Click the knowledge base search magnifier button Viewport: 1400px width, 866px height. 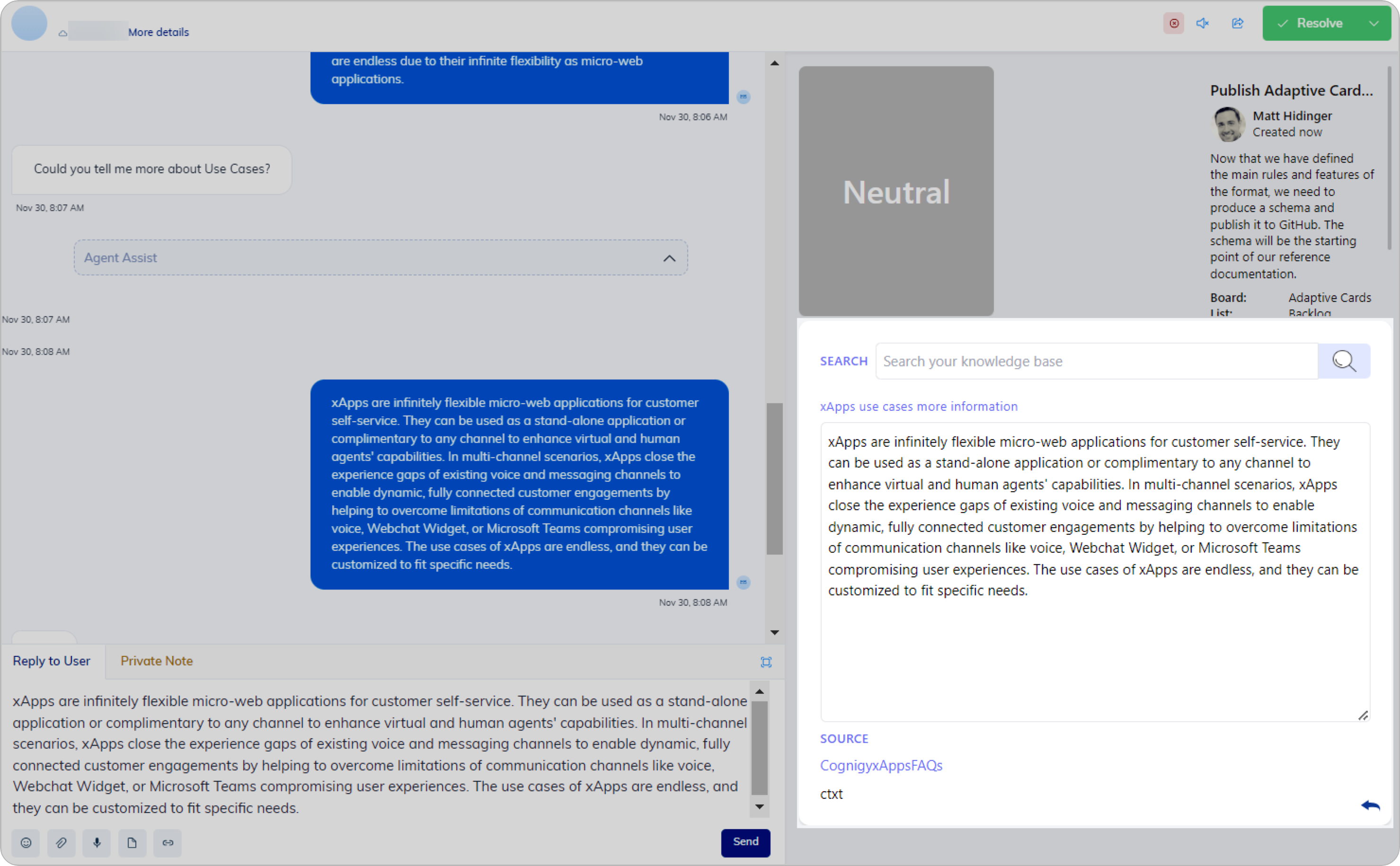1343,362
